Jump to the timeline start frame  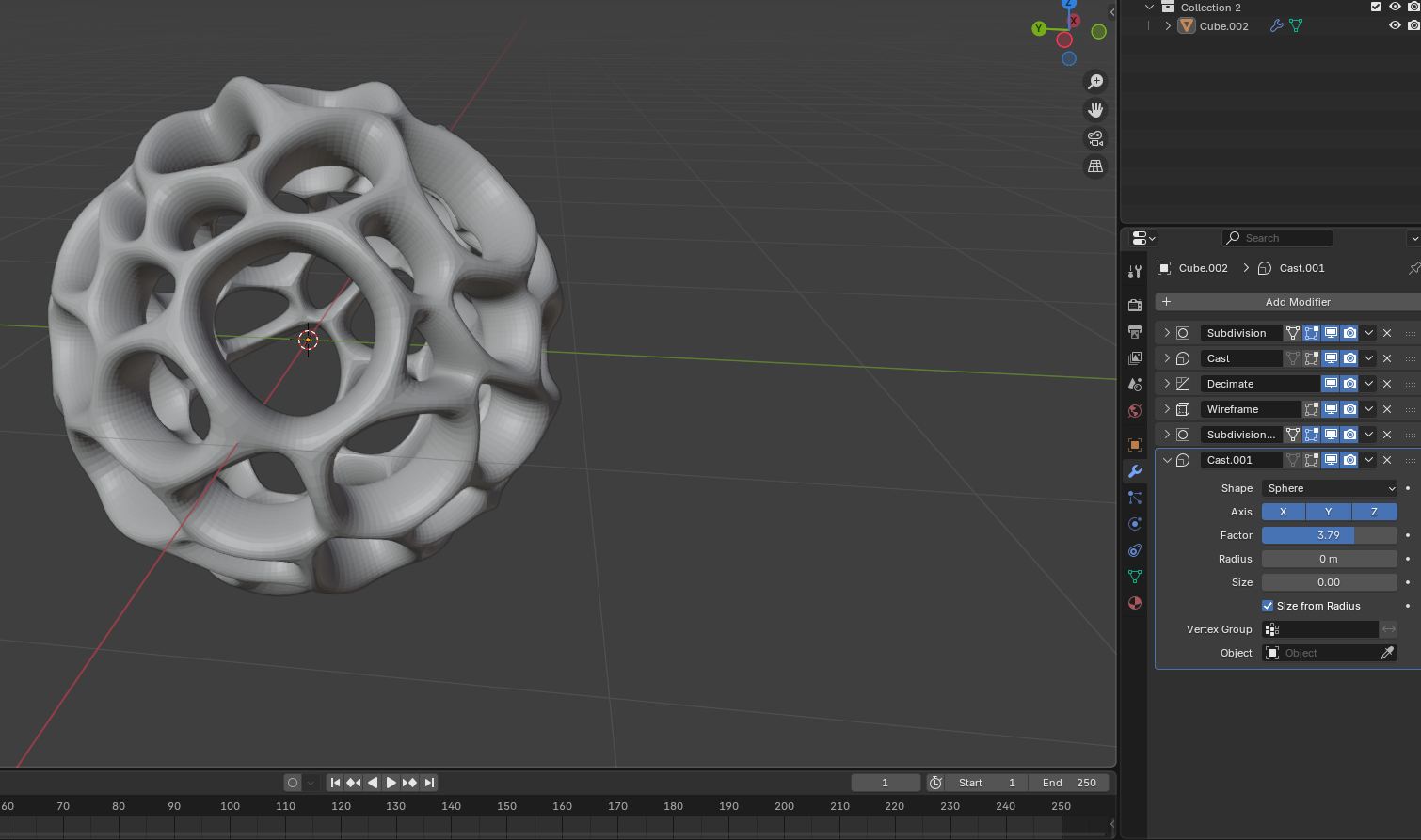click(x=335, y=783)
